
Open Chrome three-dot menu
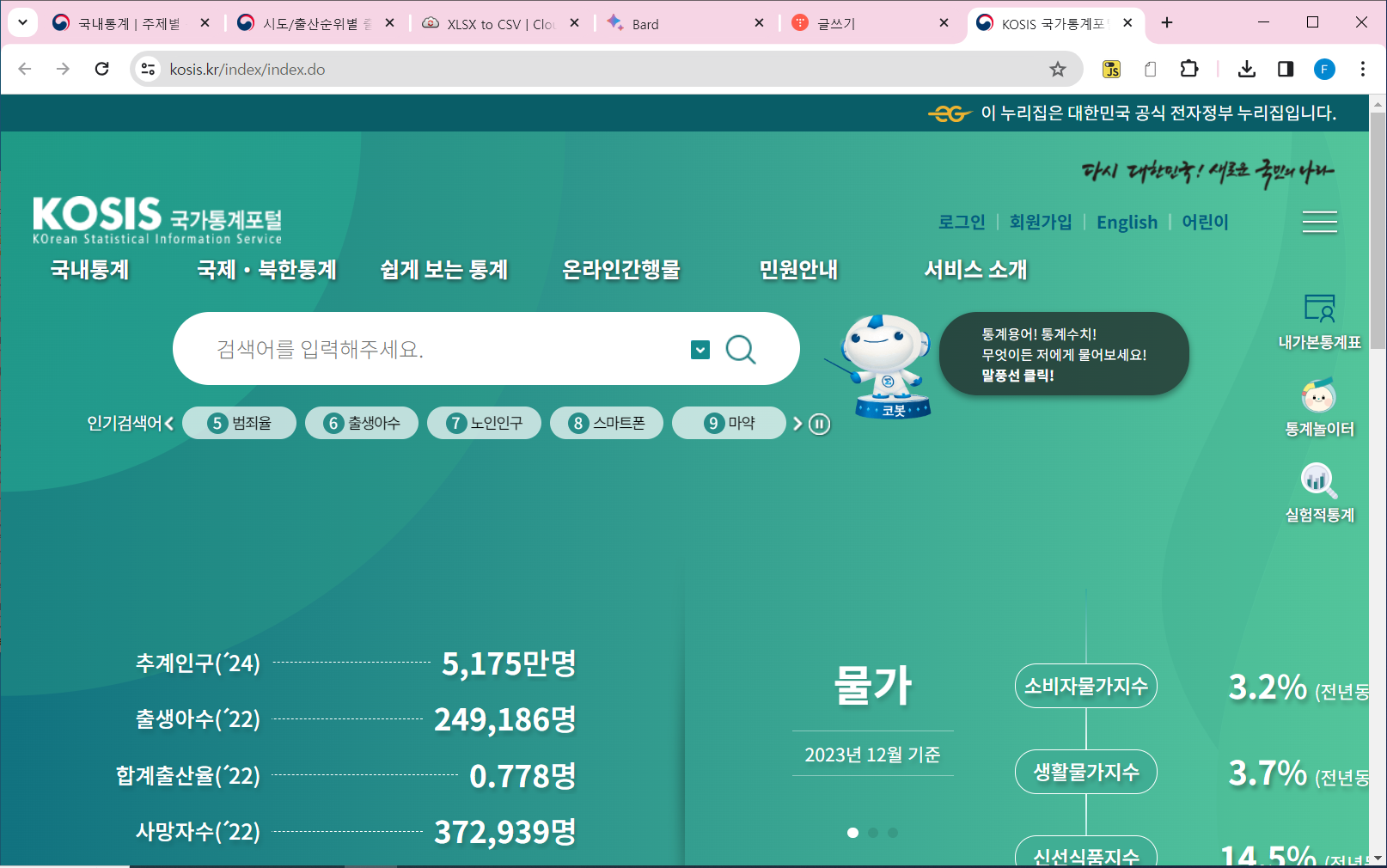coord(1362,69)
